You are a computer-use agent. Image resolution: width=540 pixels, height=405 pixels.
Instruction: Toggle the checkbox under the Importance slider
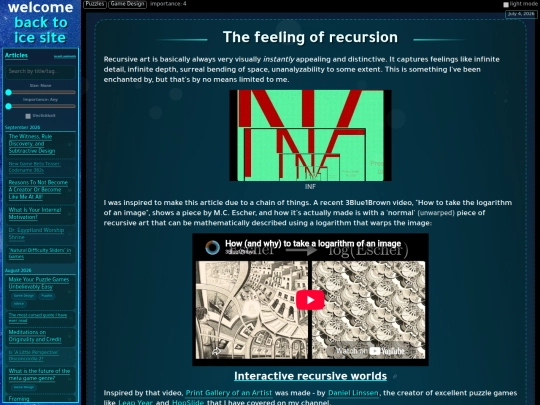(28, 116)
